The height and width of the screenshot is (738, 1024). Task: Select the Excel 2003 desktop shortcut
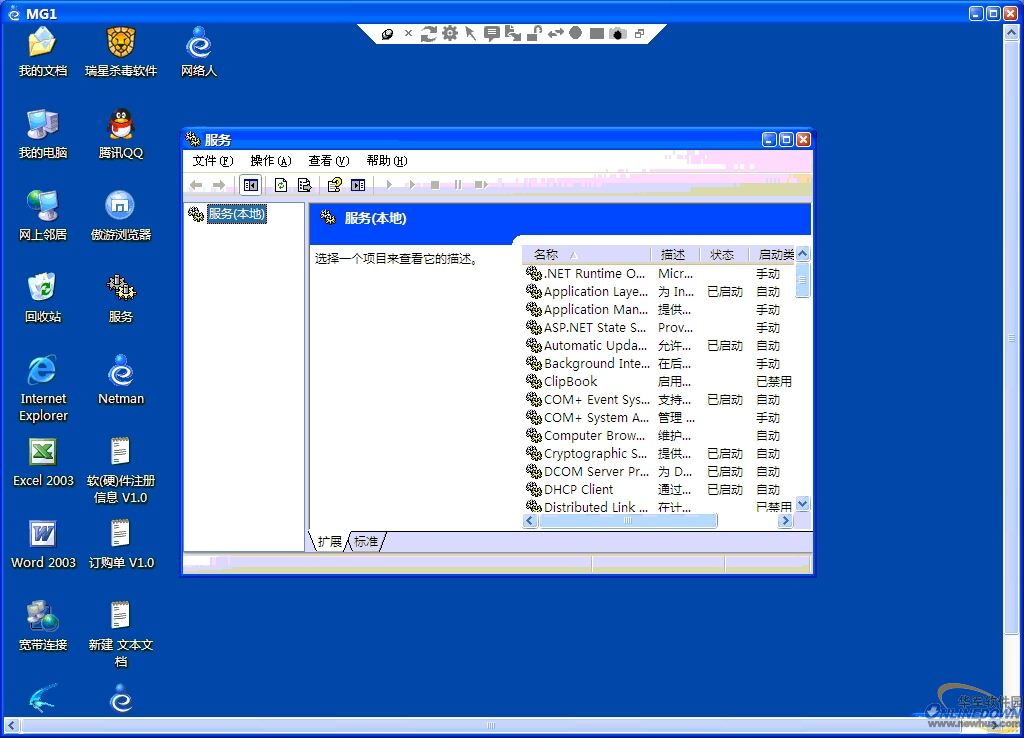[x=43, y=461]
